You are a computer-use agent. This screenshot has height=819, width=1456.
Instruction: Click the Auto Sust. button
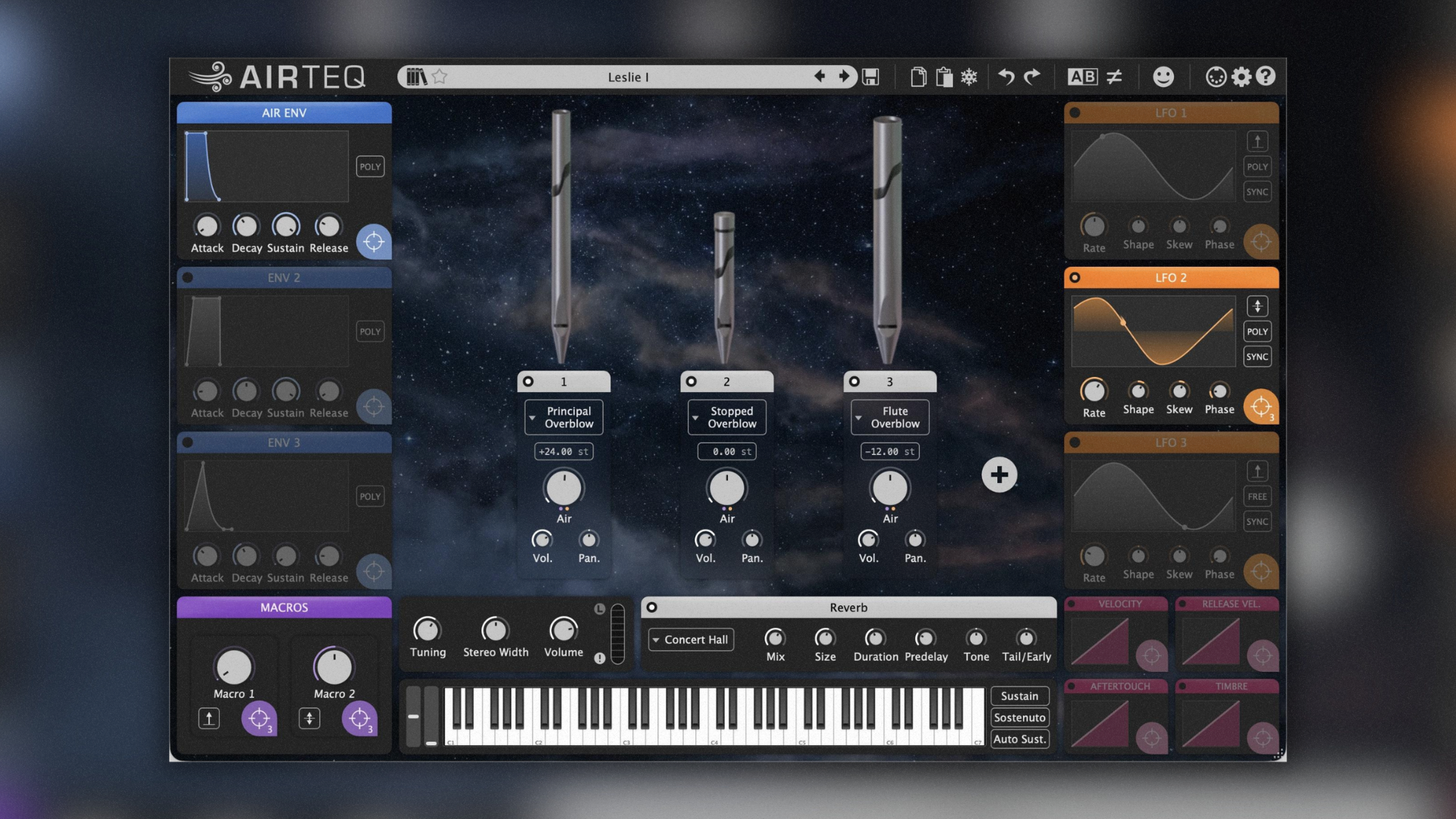[x=1020, y=739]
